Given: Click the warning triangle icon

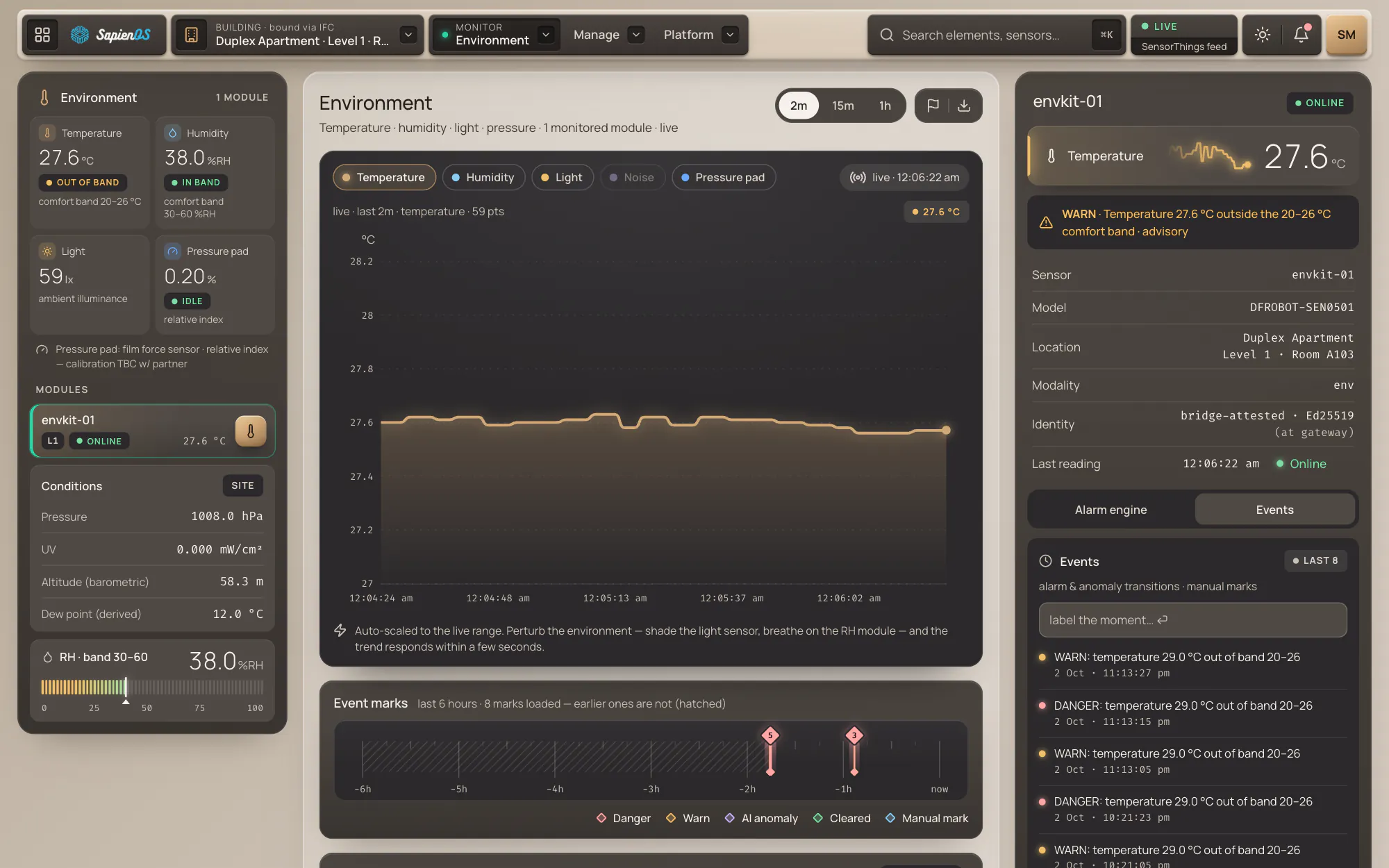Looking at the screenshot, I should point(1046,222).
